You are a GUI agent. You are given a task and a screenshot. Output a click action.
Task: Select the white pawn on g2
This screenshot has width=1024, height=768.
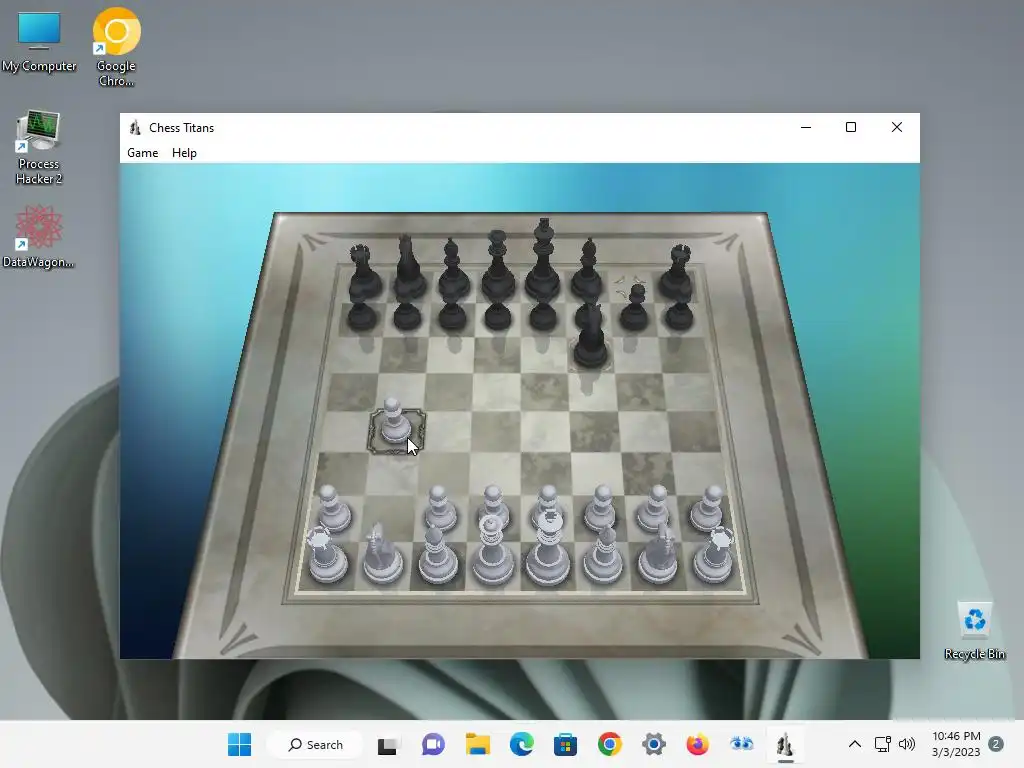pos(654,507)
